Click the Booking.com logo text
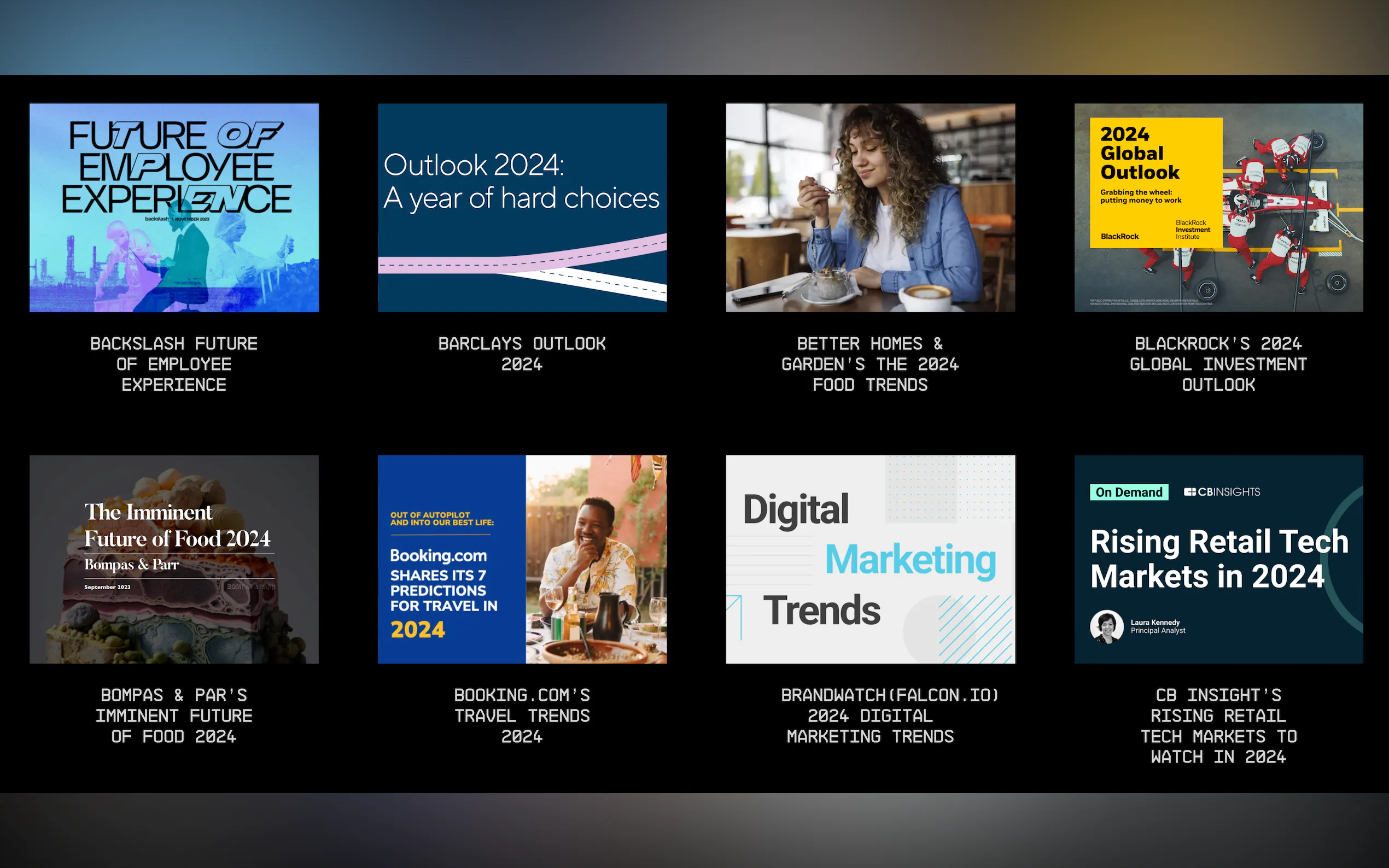Image resolution: width=1389 pixels, height=868 pixels. click(x=438, y=556)
